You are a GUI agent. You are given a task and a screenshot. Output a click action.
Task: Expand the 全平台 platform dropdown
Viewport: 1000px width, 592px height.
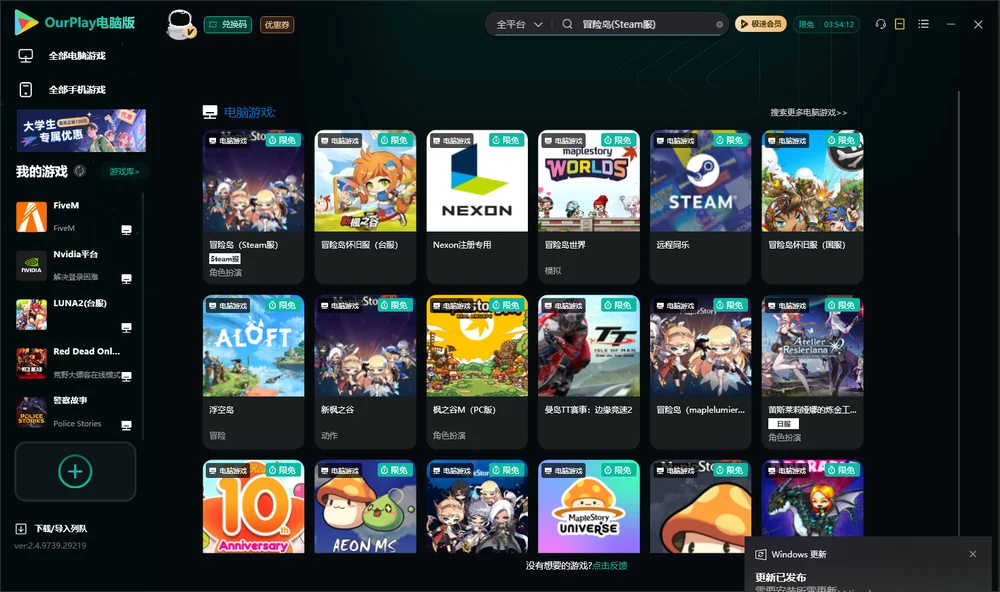(x=519, y=24)
